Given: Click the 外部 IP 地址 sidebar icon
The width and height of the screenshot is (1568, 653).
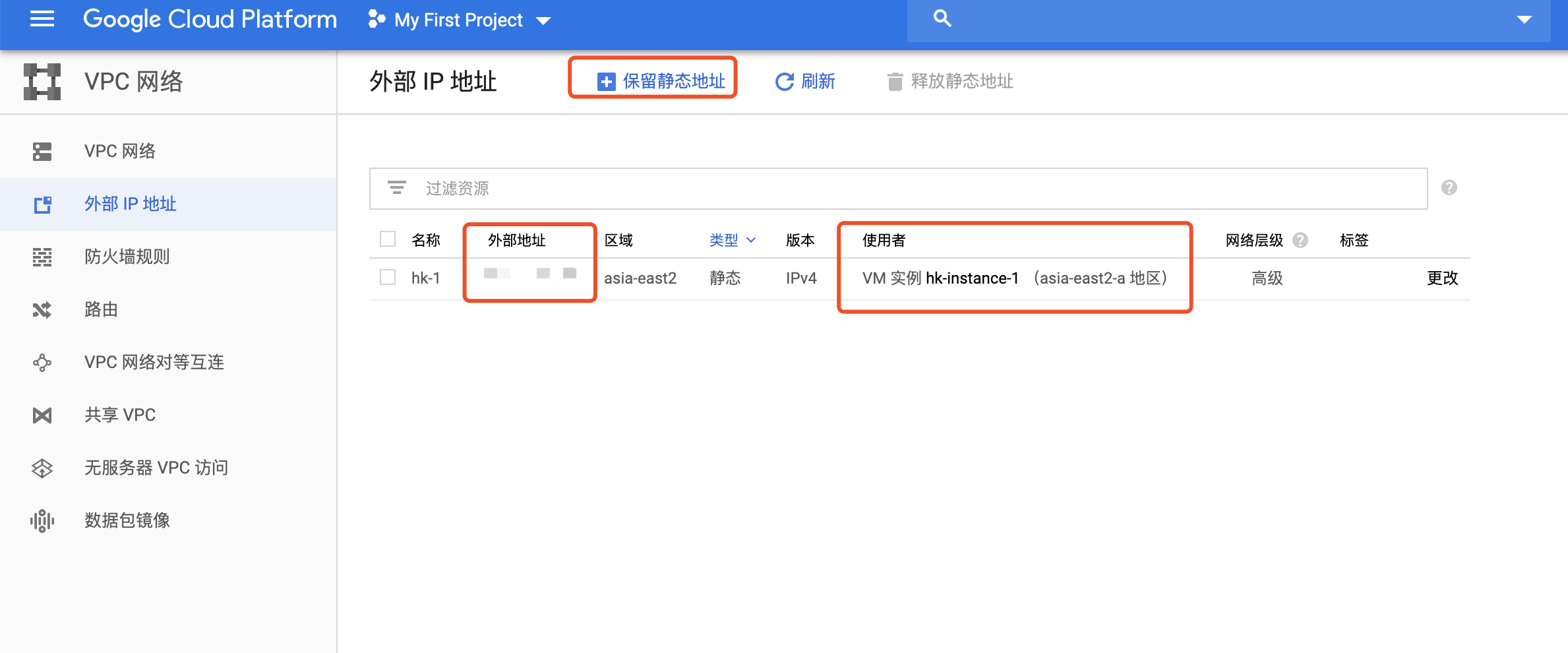Looking at the screenshot, I should [42, 204].
